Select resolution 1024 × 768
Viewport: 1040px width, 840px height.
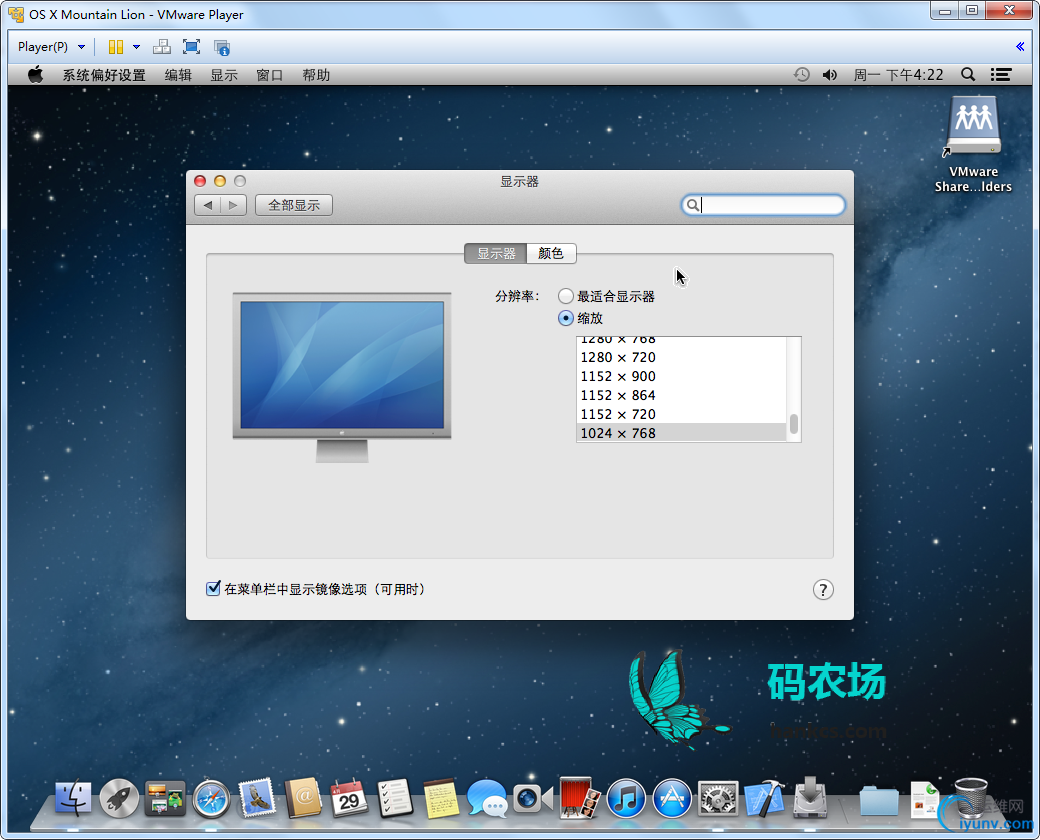(681, 433)
